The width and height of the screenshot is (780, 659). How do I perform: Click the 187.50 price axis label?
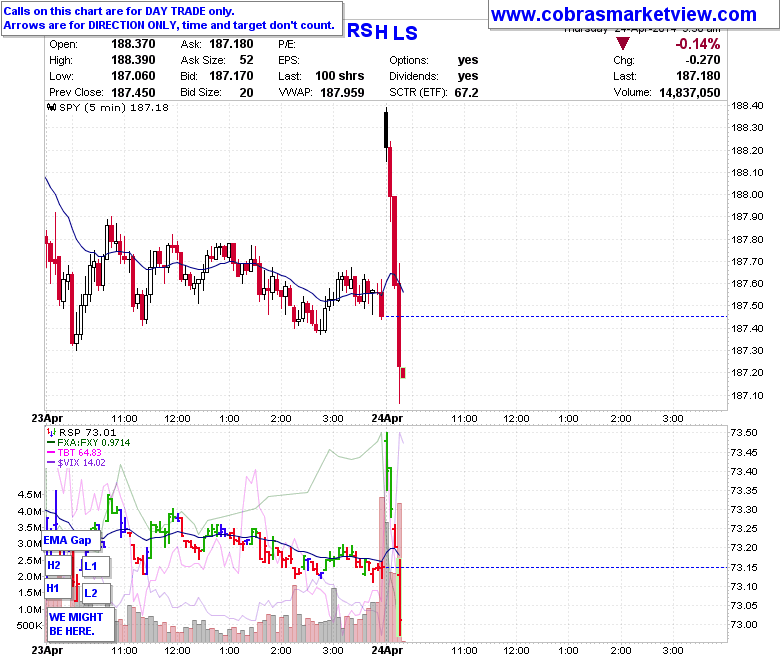747,306
